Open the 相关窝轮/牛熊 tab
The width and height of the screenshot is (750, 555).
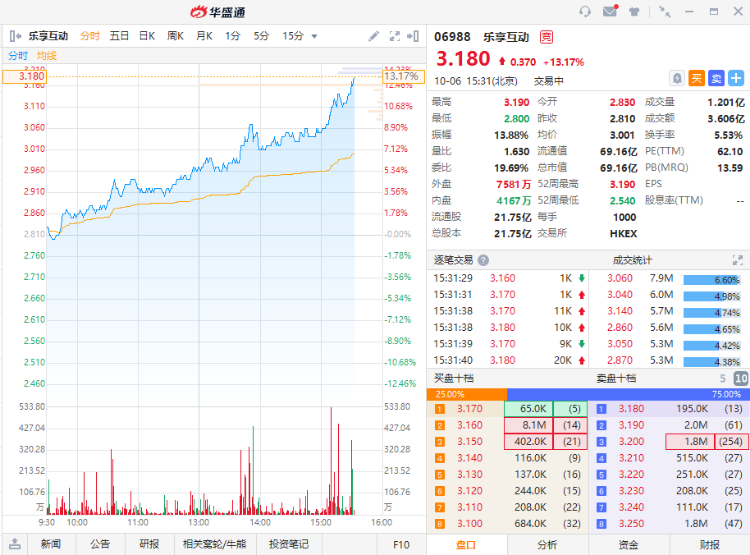(x=214, y=544)
